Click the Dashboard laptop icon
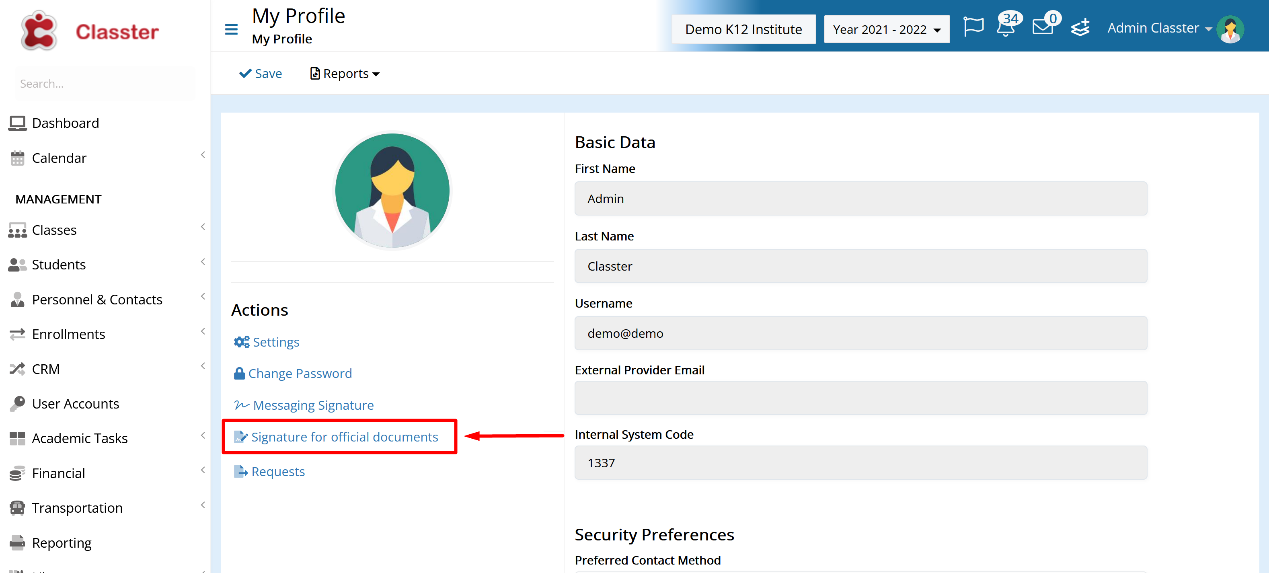 click(x=17, y=123)
